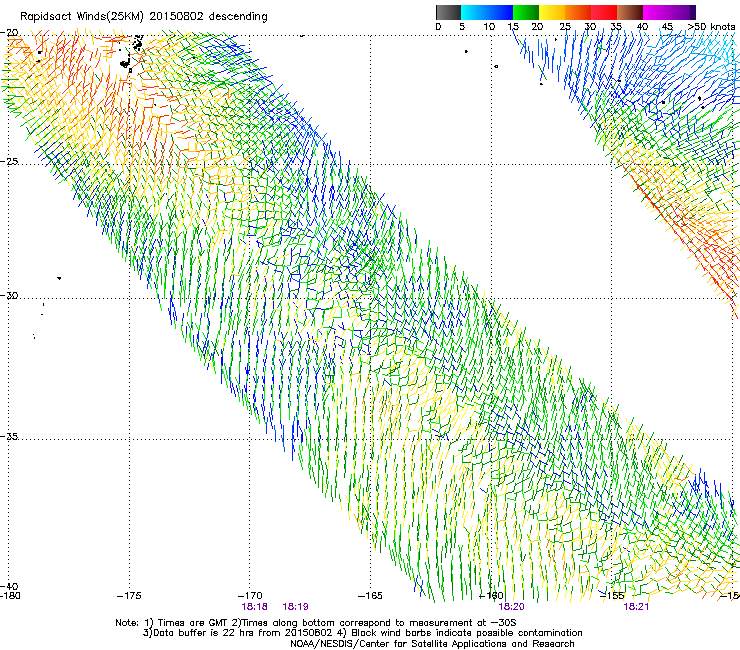Click the purple 40-50 knots legend swatch
The image size is (740, 650).
(669, 12)
